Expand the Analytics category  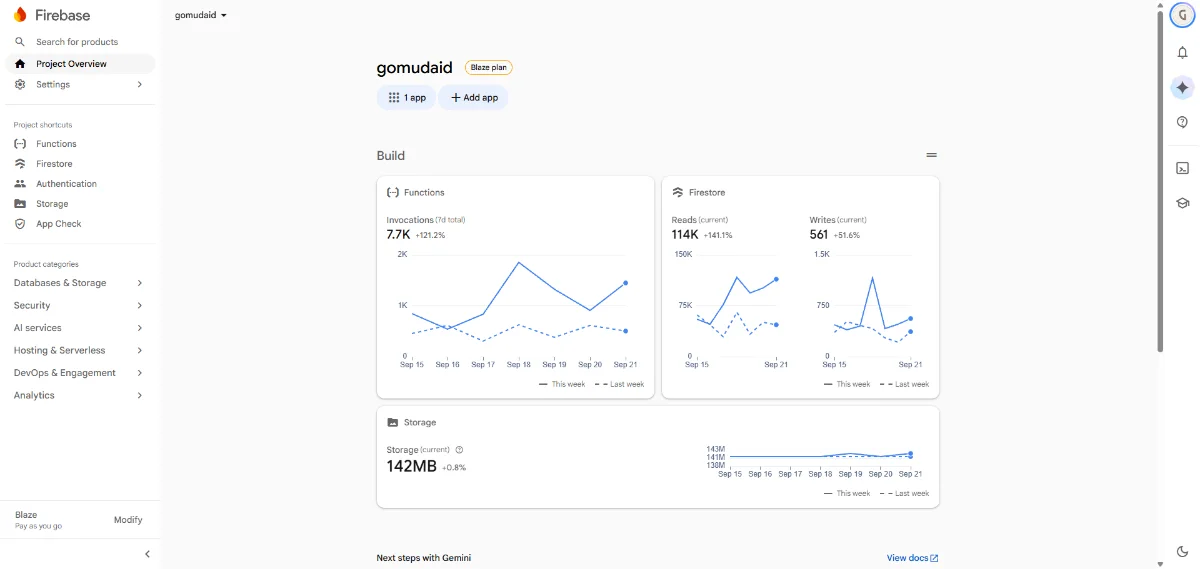tap(78, 396)
